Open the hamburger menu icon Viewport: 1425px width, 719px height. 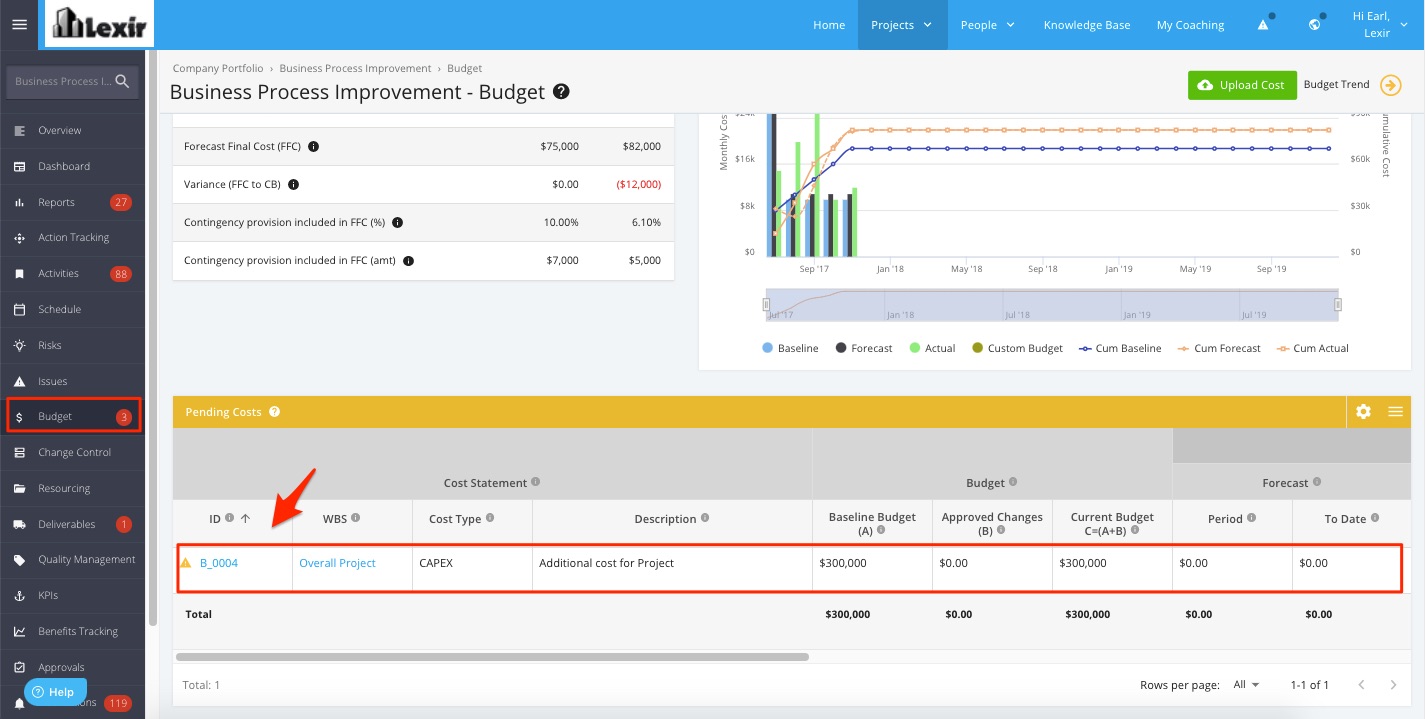click(19, 25)
